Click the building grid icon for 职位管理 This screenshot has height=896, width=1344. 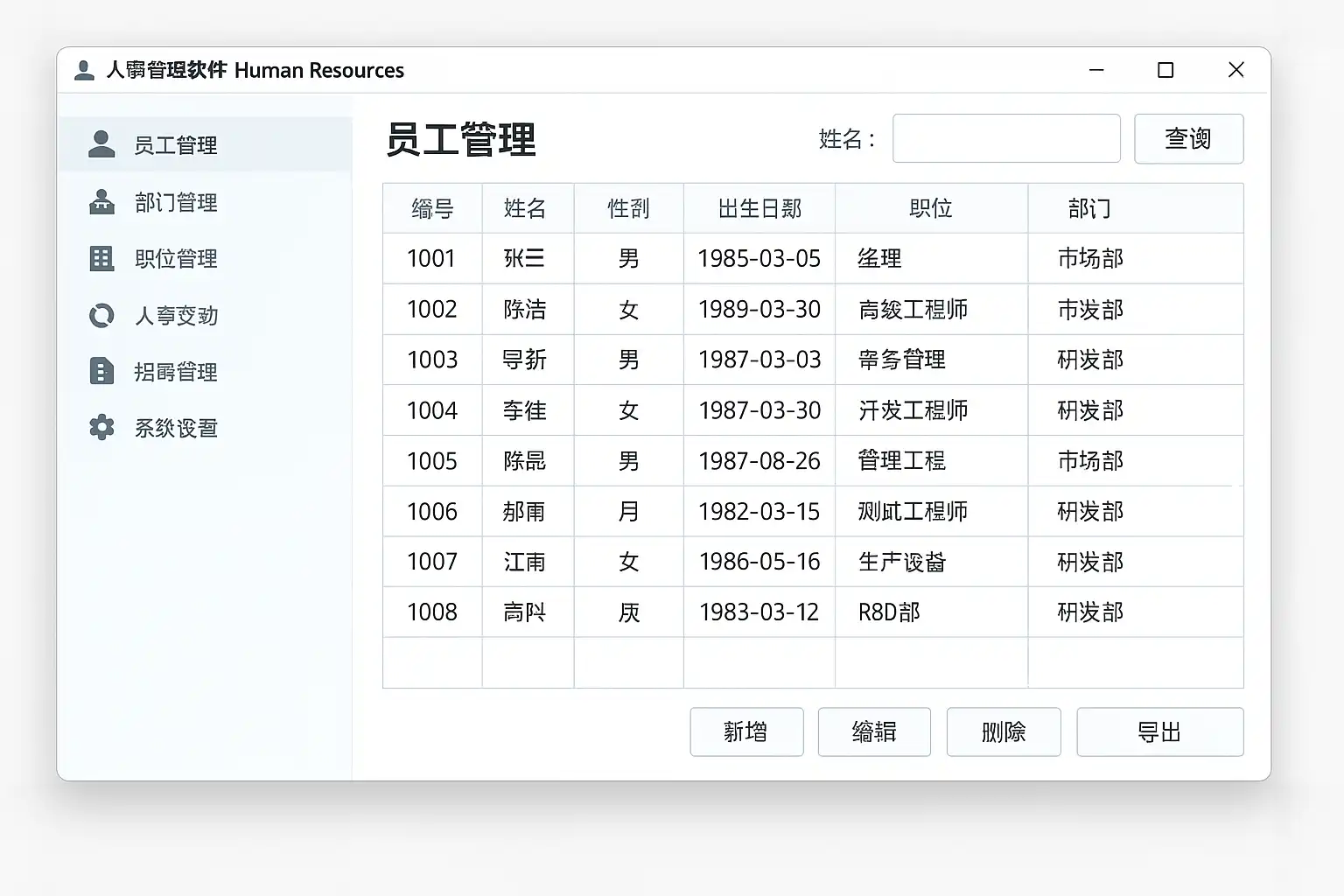point(101,259)
